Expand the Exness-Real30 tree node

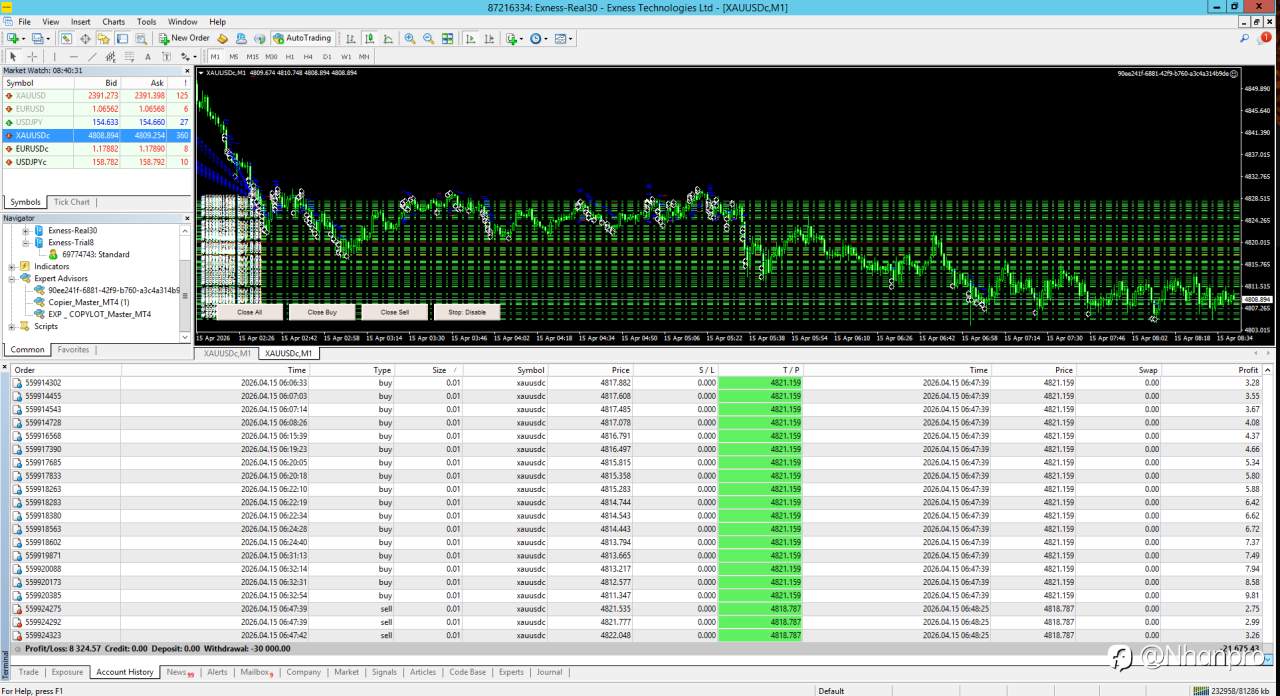point(25,230)
